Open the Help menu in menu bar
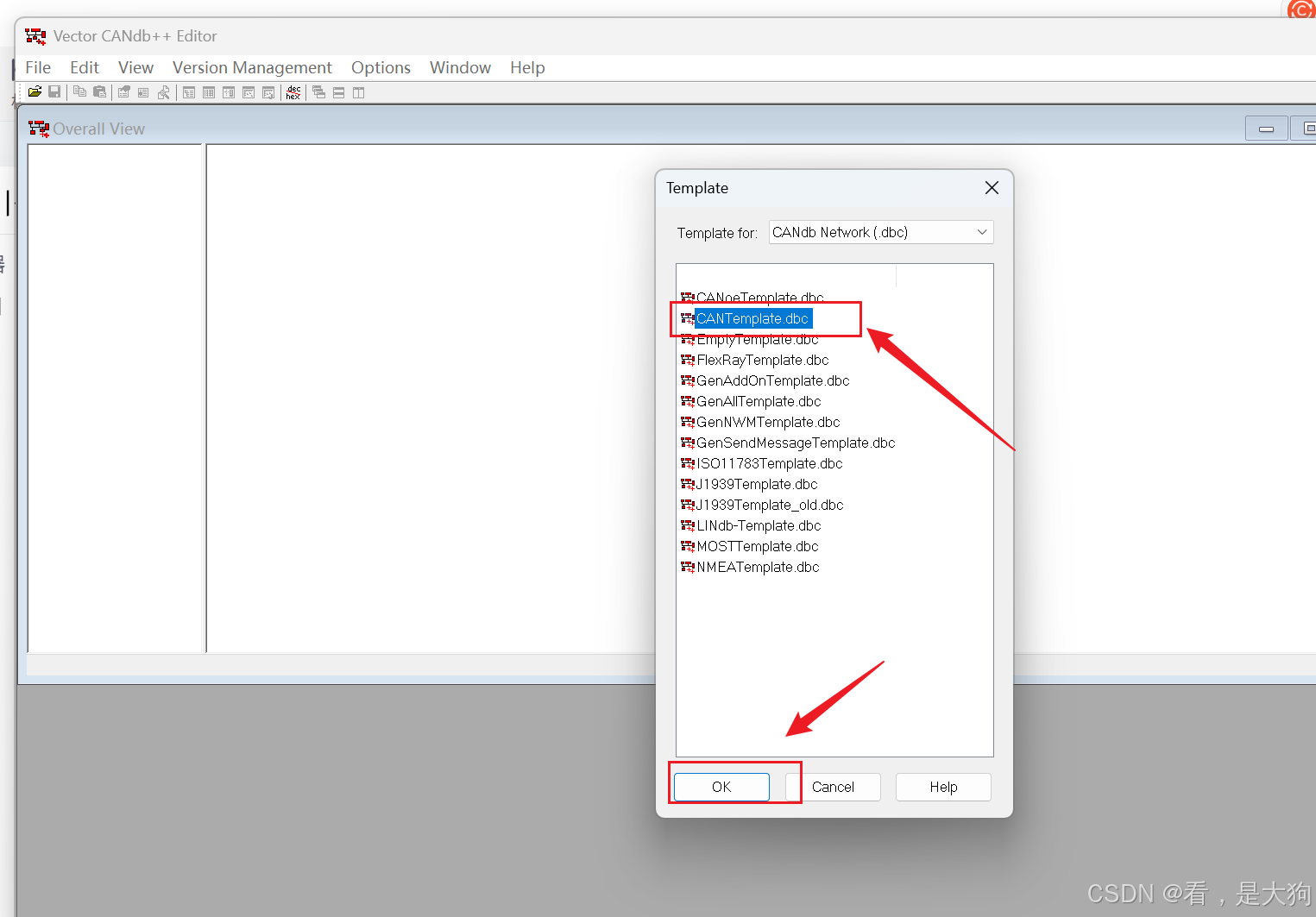Screen dimensions: 1316x917 coord(527,67)
